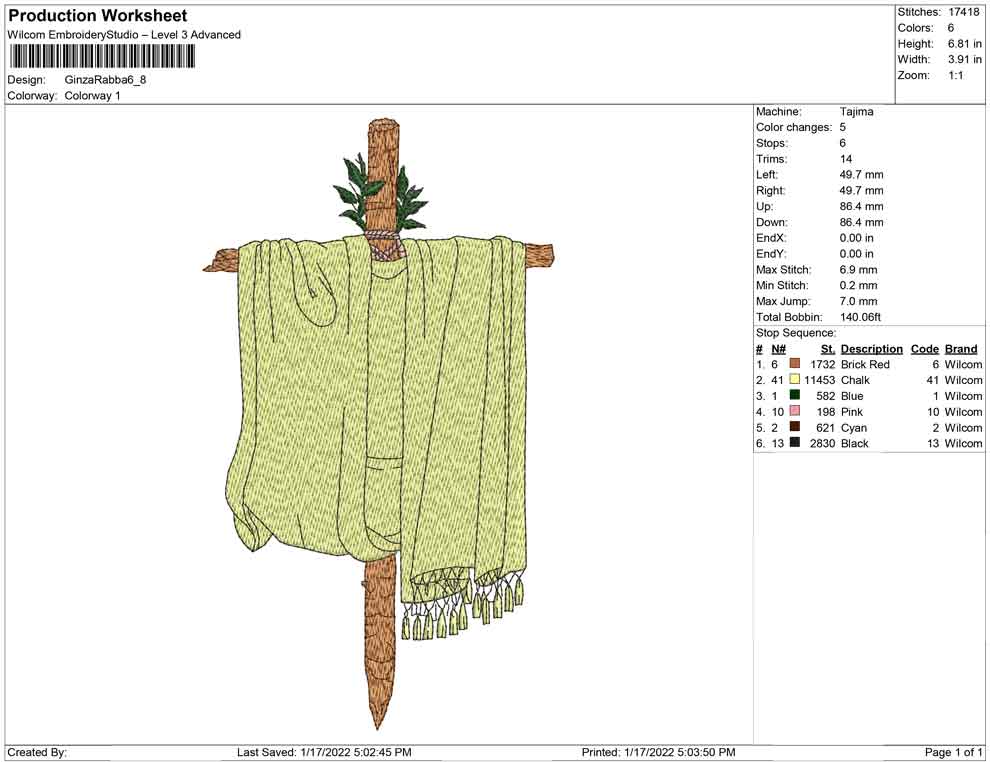990x762 pixels.
Task: Click the Brick Red color swatch
Action: [x=795, y=364]
